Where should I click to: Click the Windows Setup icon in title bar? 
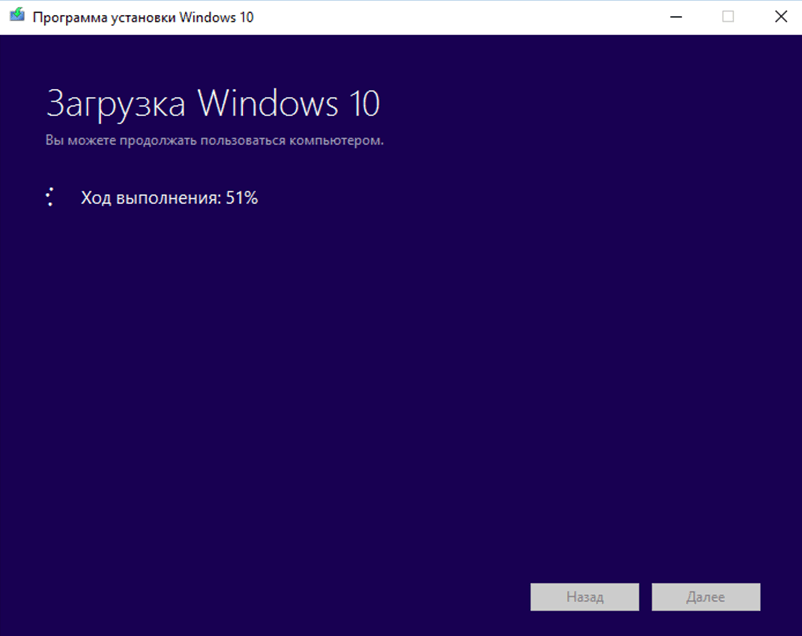[16, 17]
